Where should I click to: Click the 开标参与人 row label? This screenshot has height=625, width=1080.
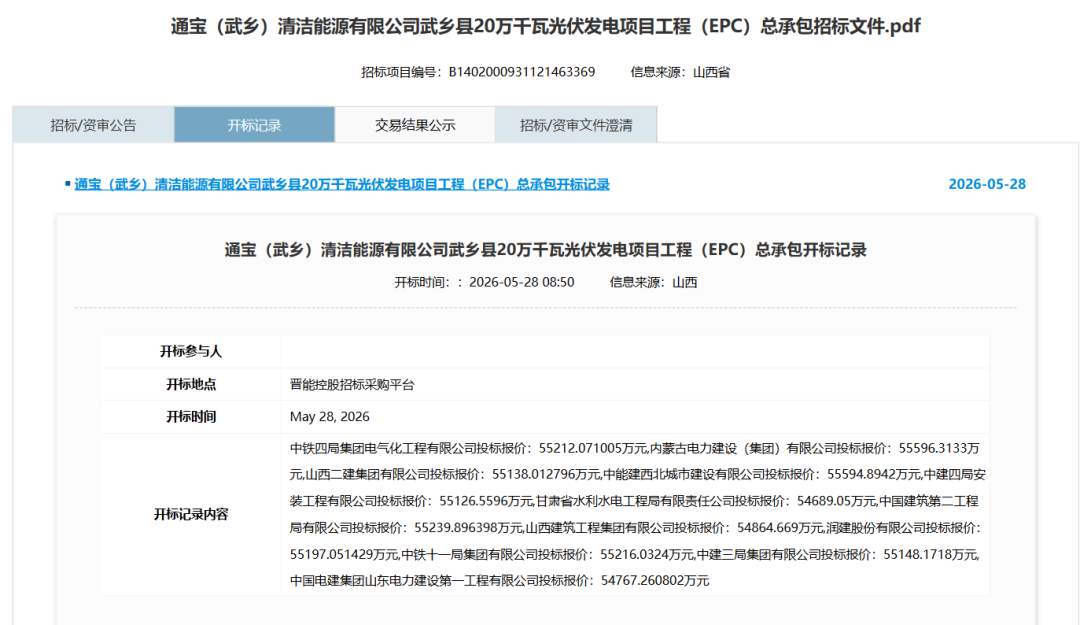tap(191, 351)
